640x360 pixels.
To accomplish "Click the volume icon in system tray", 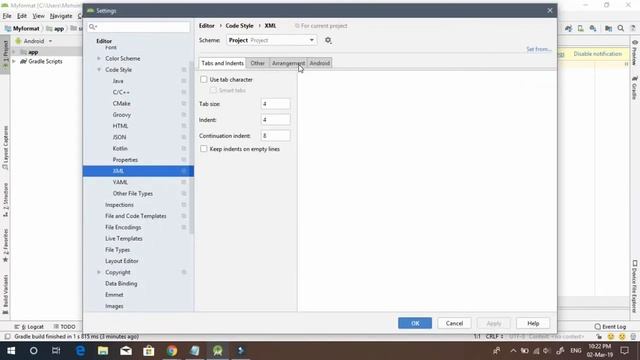I will pyautogui.click(x=546, y=351).
